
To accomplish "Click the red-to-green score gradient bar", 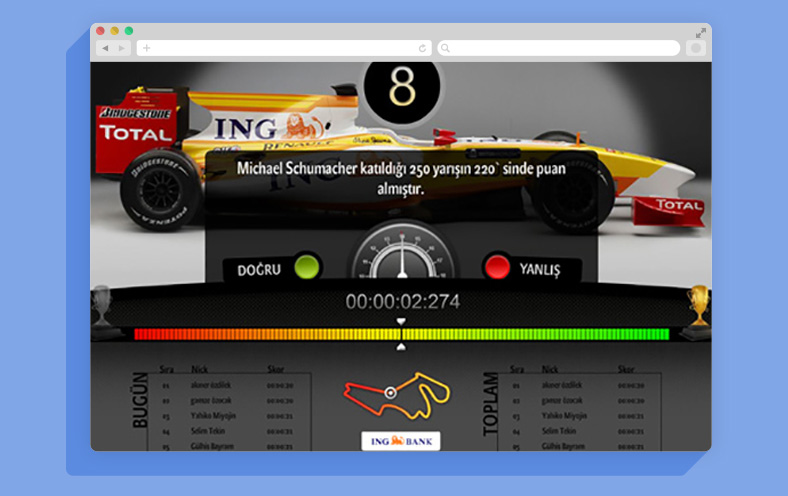I will coord(401,334).
